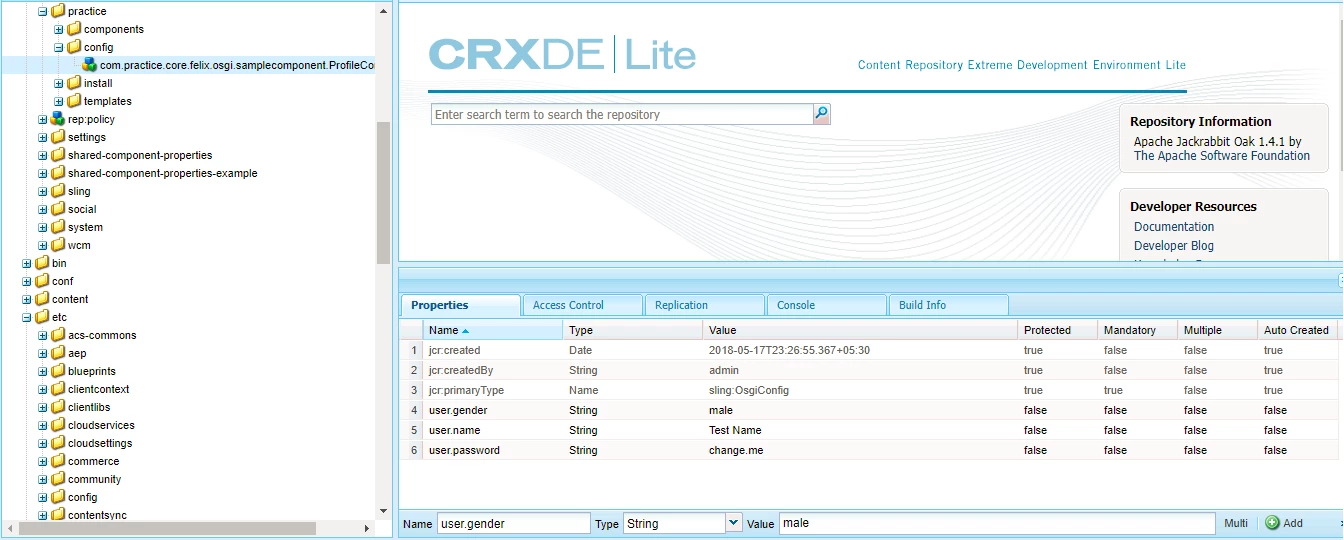The image size is (1344, 540).
Task: Select the jcr:createdBy property row
Action: (x=869, y=370)
